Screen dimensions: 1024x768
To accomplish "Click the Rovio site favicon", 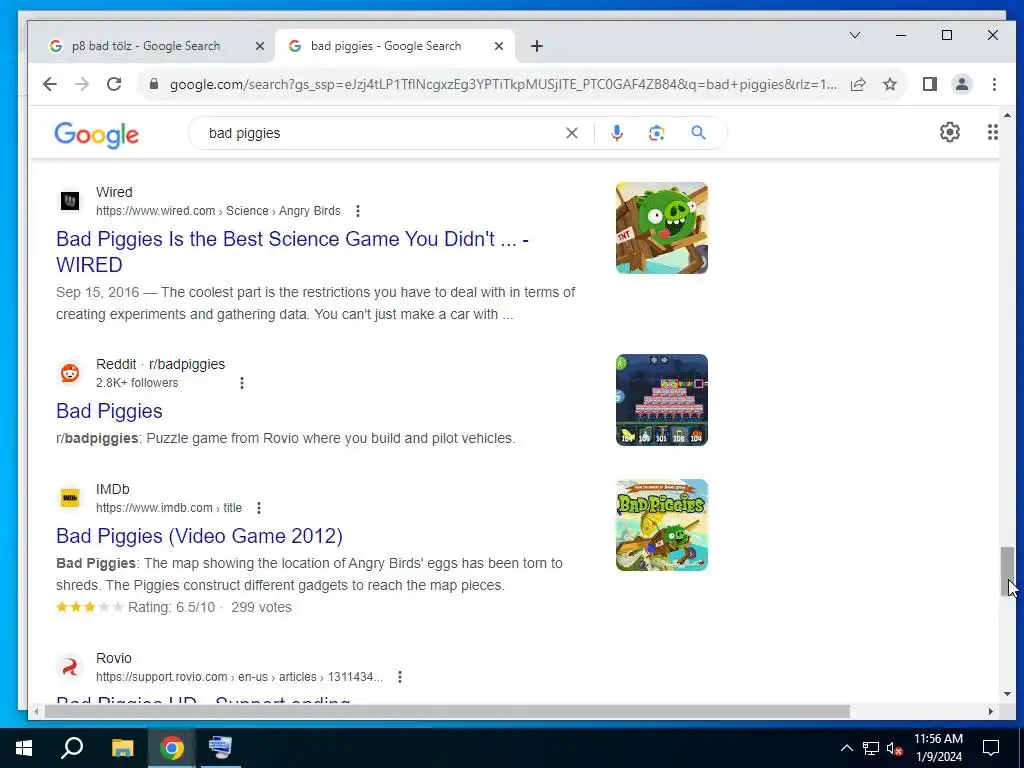I will [x=70, y=667].
